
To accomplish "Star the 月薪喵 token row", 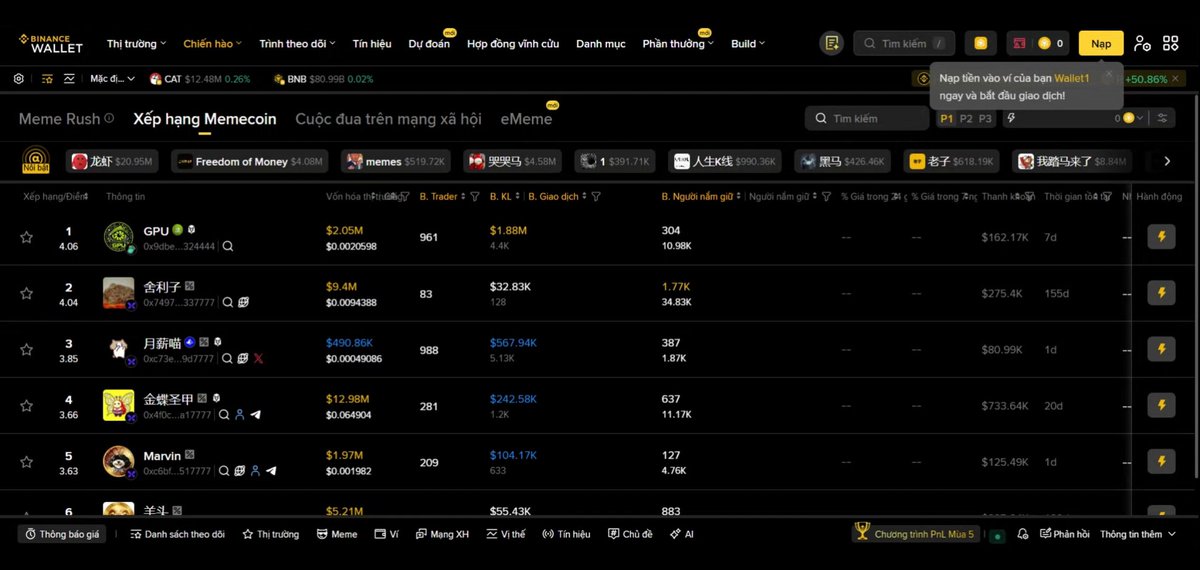I will coord(26,349).
